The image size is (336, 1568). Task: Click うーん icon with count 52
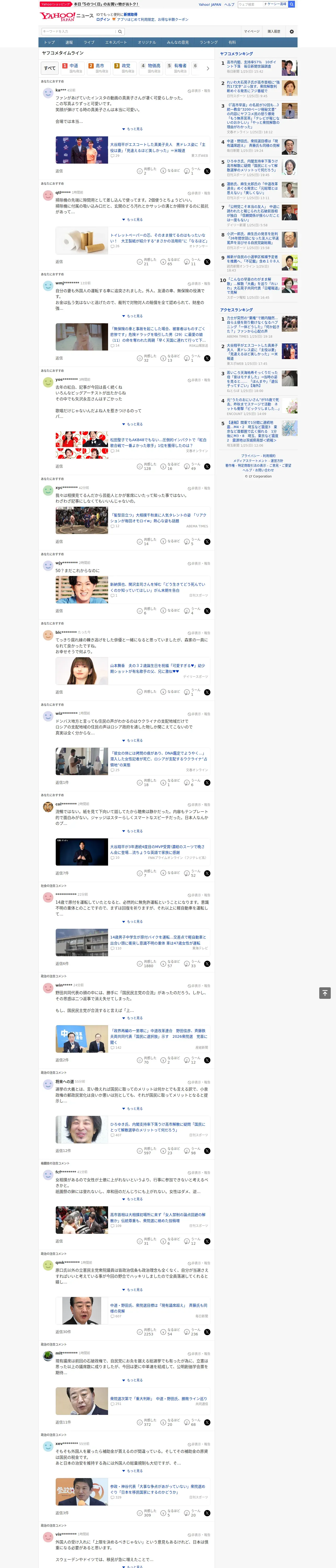[x=187, y=873]
